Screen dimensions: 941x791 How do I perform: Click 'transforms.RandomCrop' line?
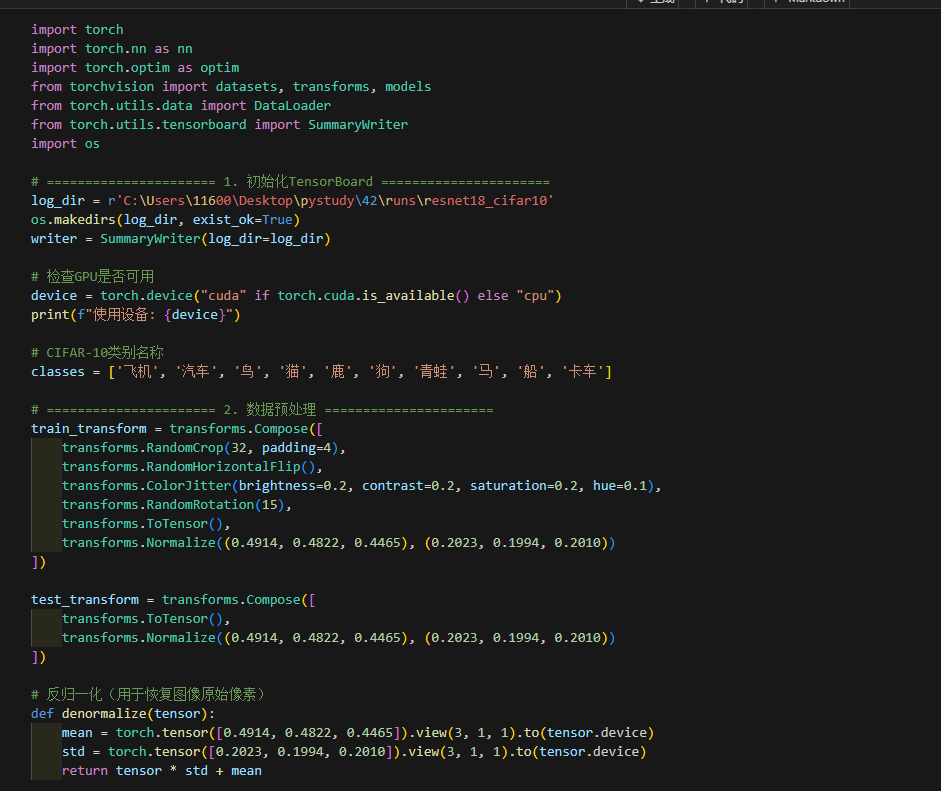pyautogui.click(x=204, y=448)
